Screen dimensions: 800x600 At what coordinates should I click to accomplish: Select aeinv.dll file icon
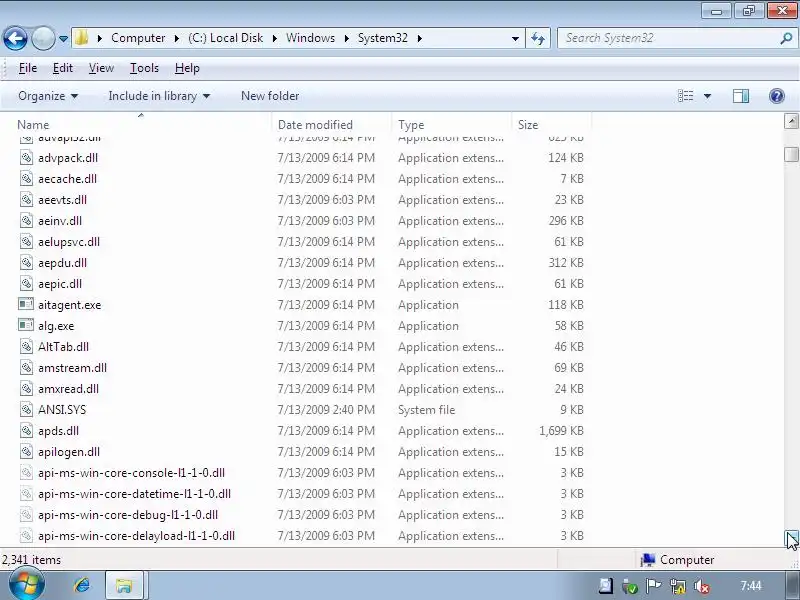pos(26,220)
